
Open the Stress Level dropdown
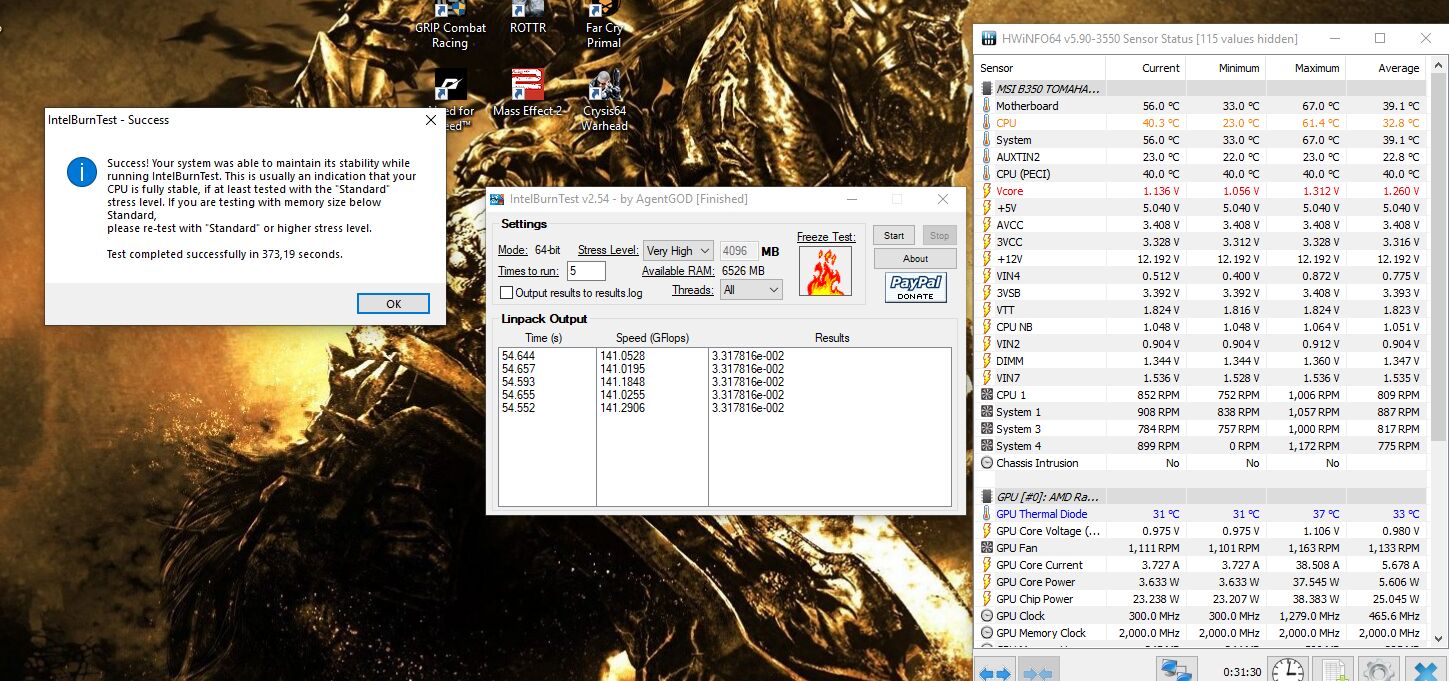(678, 251)
